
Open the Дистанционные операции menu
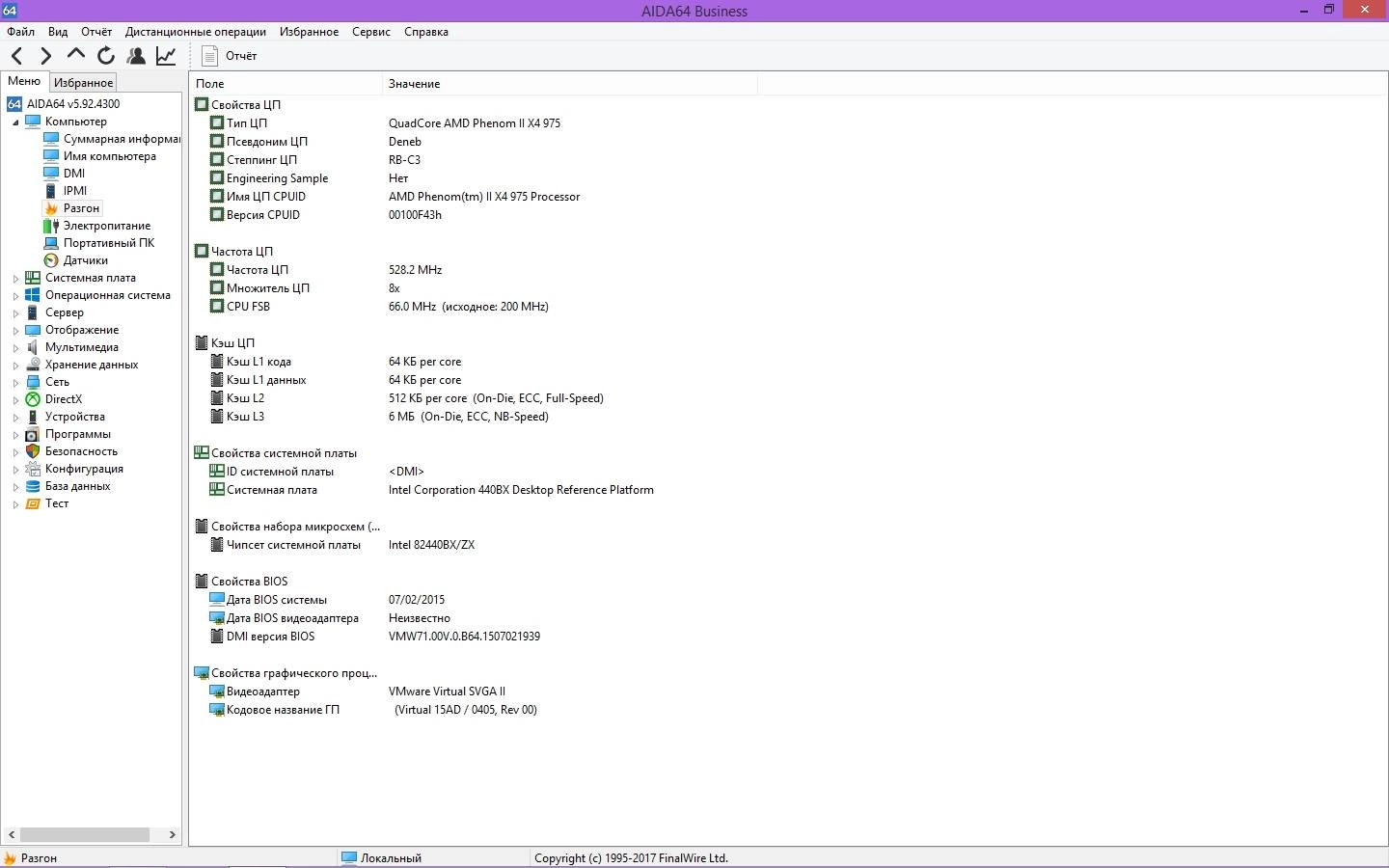click(x=196, y=32)
